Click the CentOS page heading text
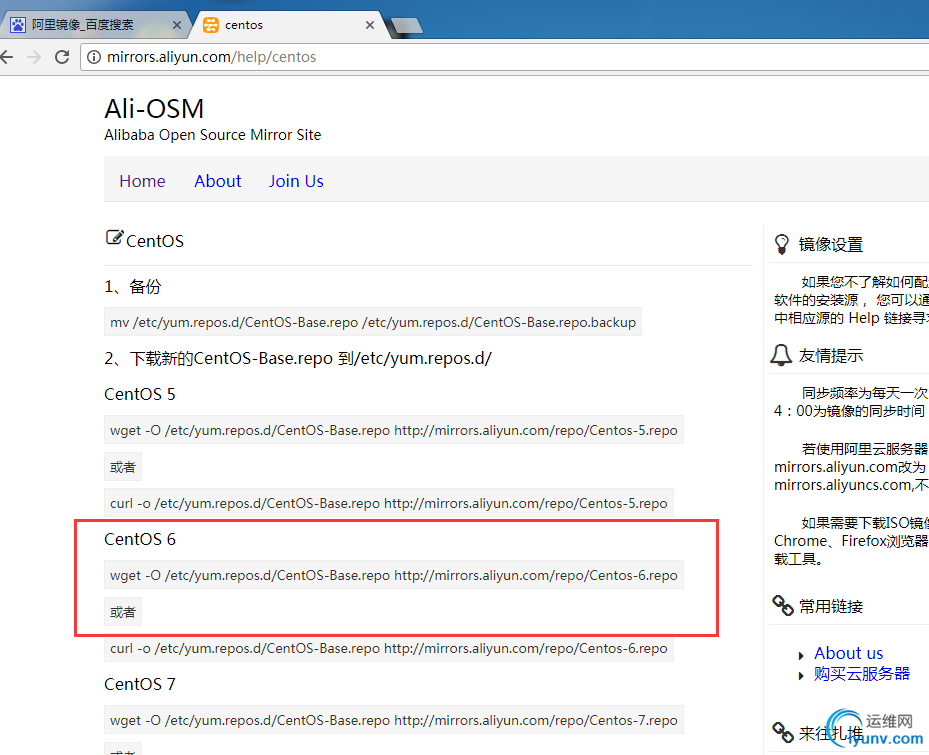 (155, 241)
